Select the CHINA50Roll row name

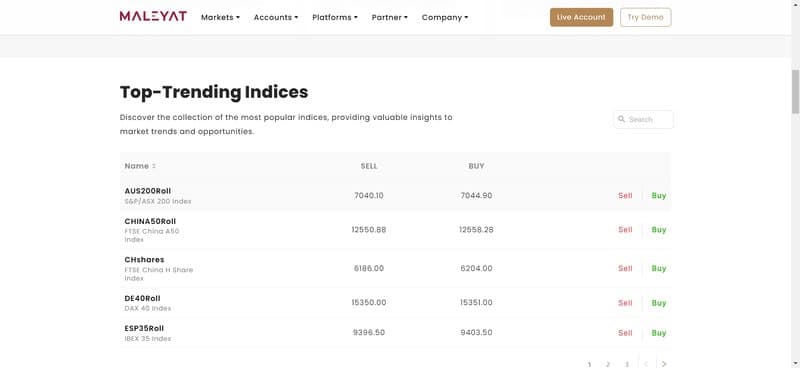pyautogui.click(x=150, y=222)
